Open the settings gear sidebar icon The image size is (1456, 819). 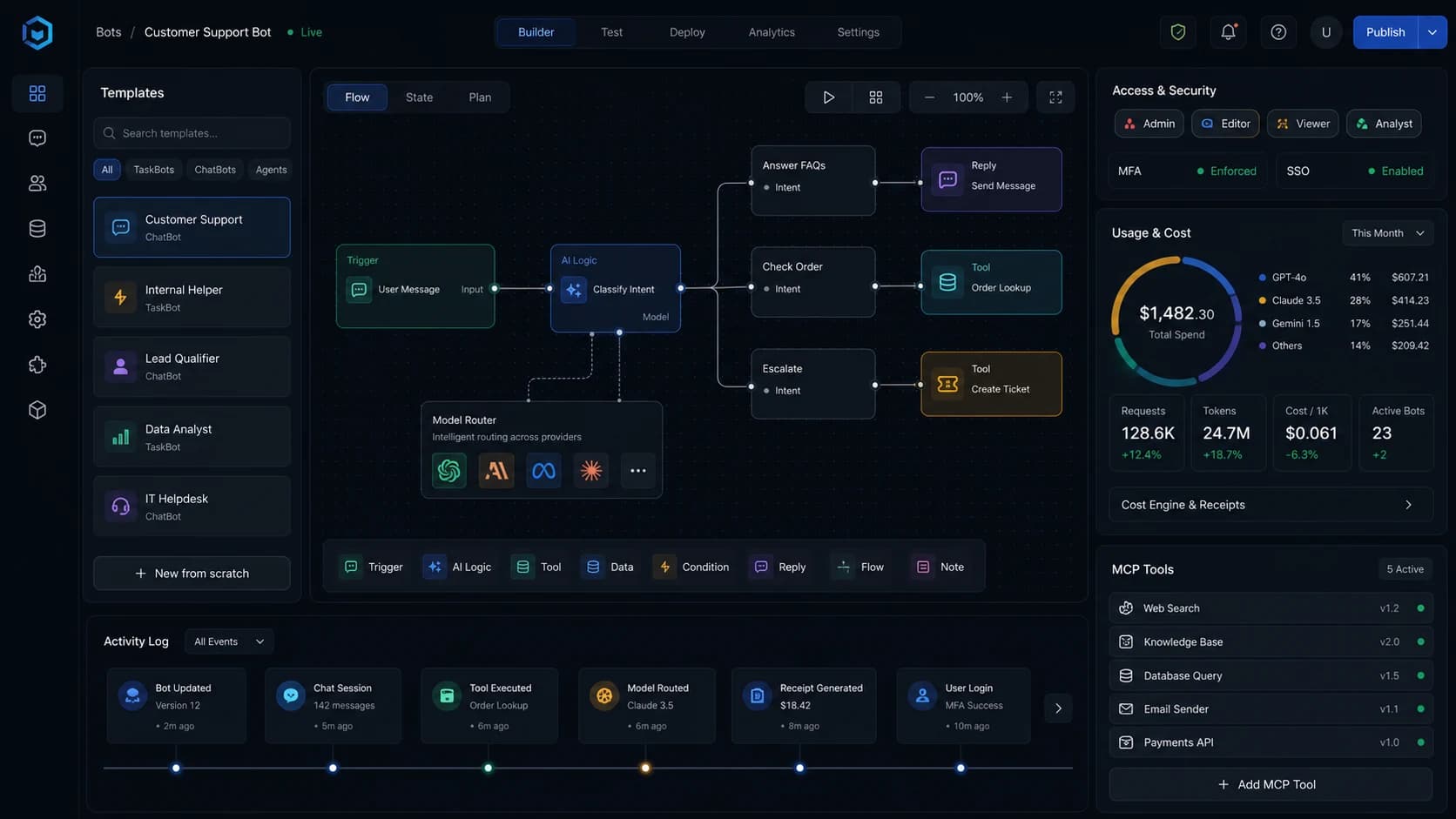37,319
